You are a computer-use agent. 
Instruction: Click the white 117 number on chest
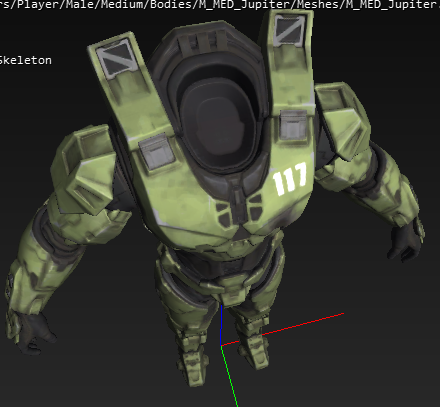[290, 178]
